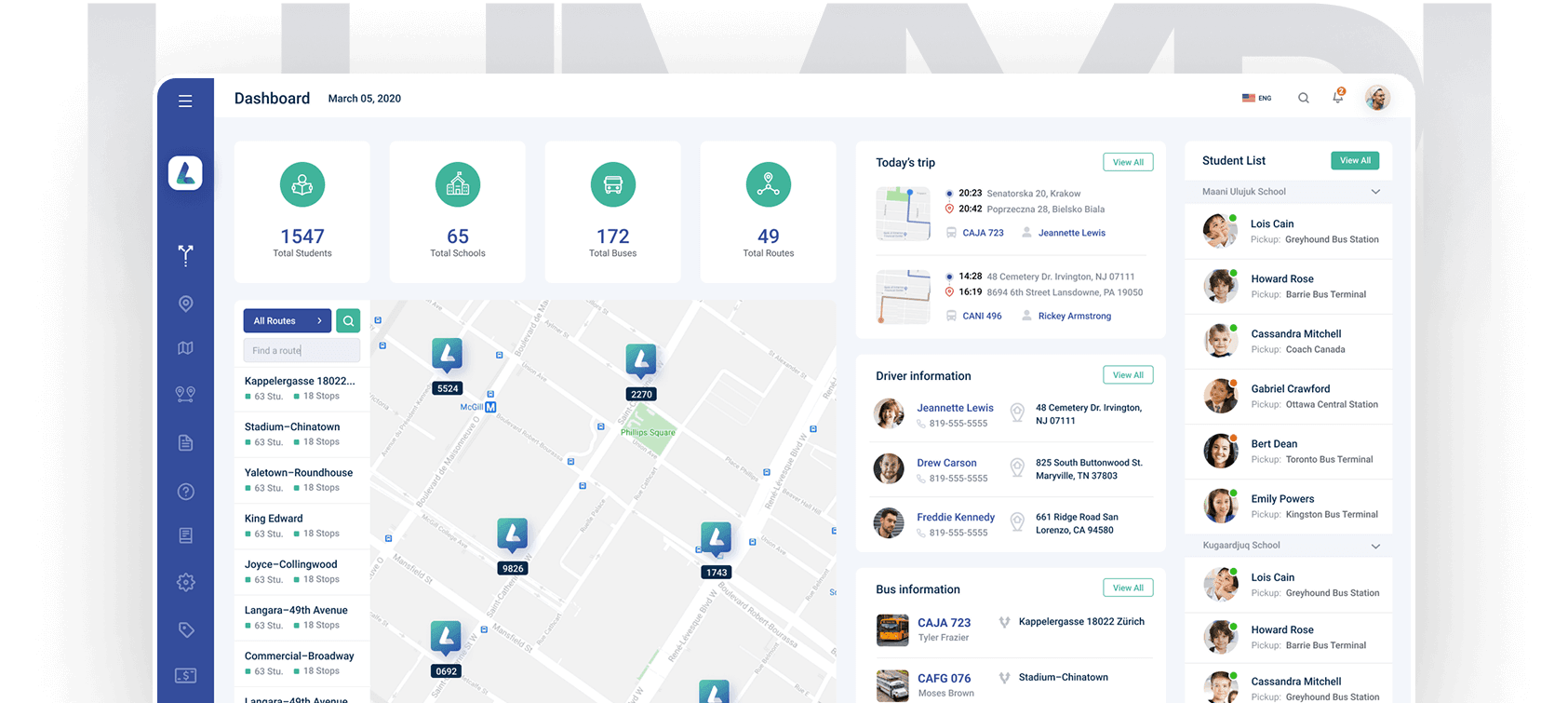Click inside the Find a route field

pyautogui.click(x=302, y=350)
